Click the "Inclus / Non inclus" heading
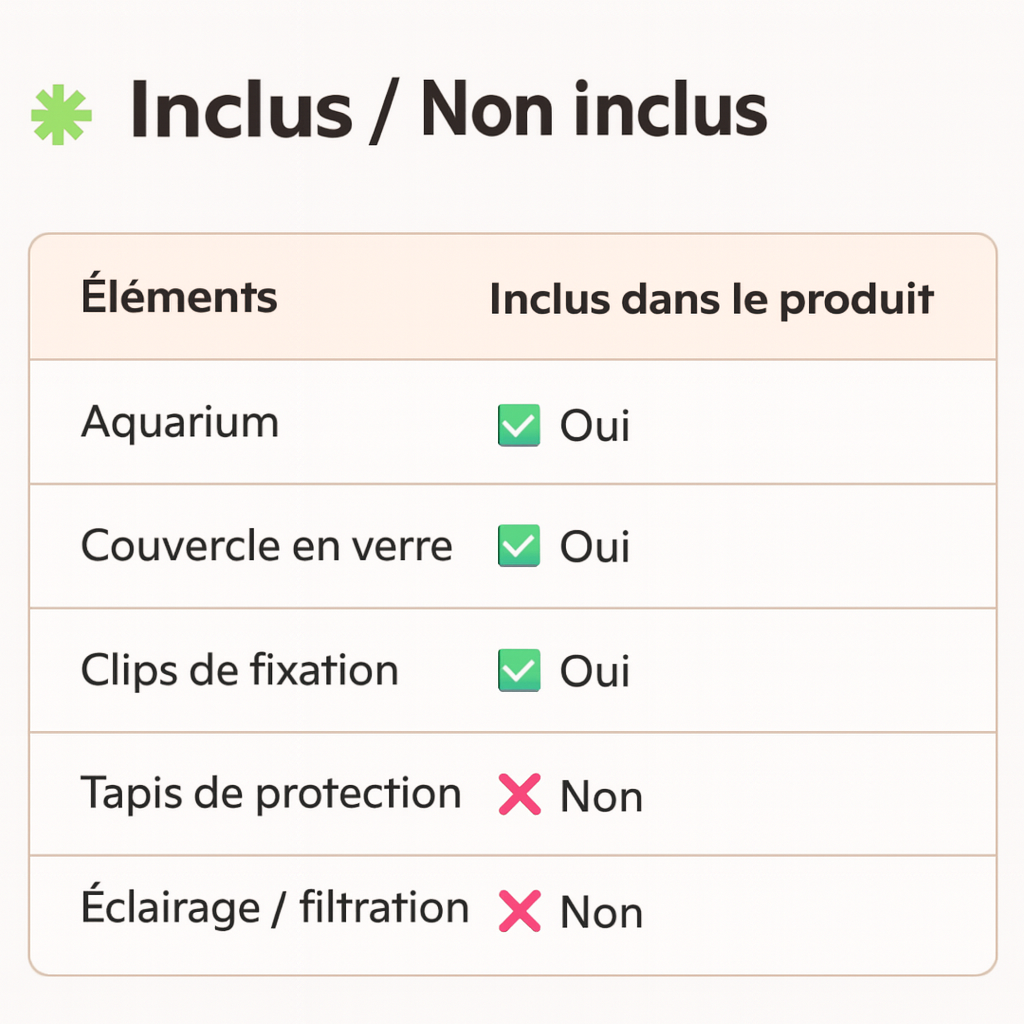The image size is (1024, 1024). [x=448, y=110]
